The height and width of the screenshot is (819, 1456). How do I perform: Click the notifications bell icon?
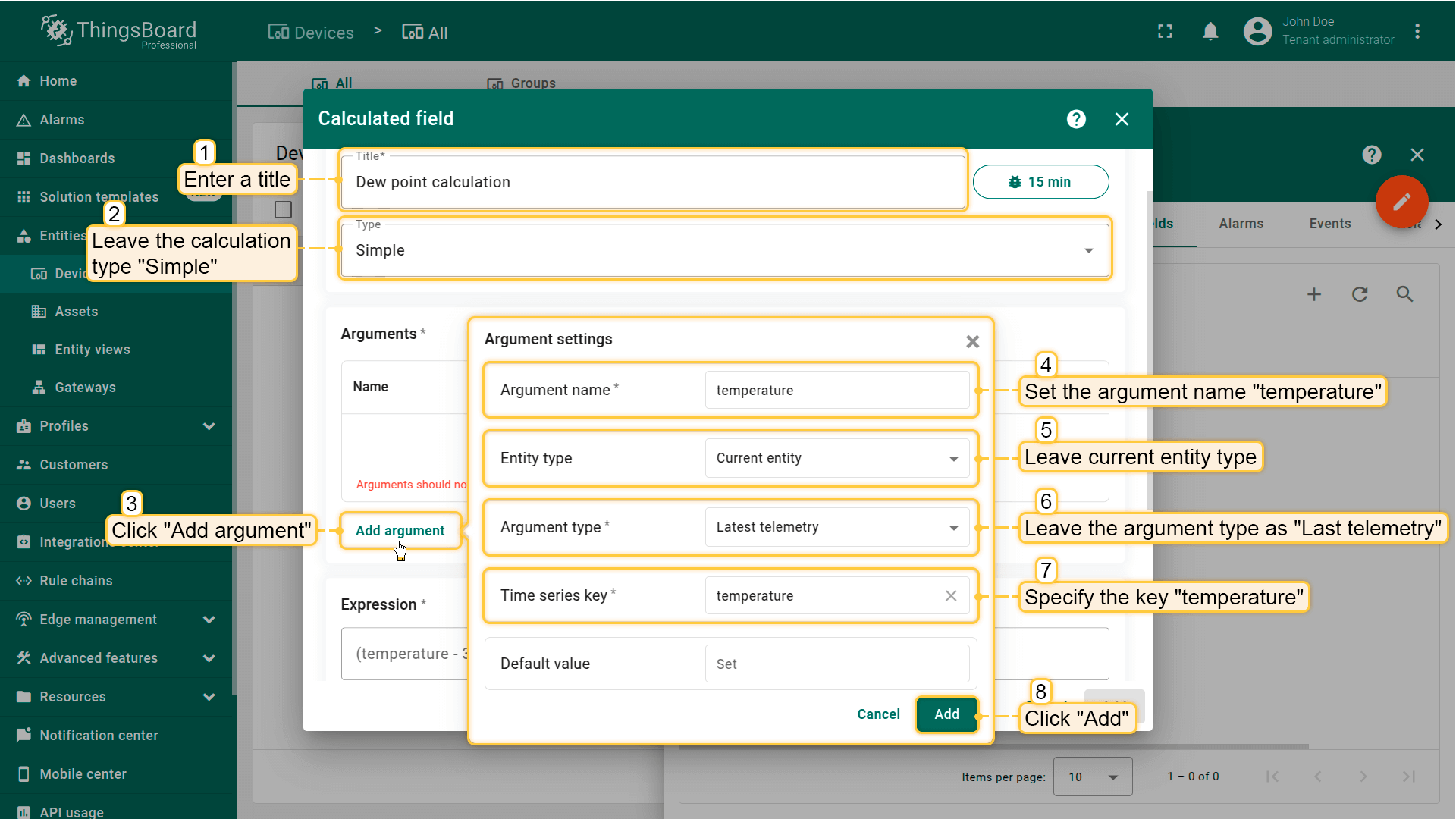(x=1210, y=32)
